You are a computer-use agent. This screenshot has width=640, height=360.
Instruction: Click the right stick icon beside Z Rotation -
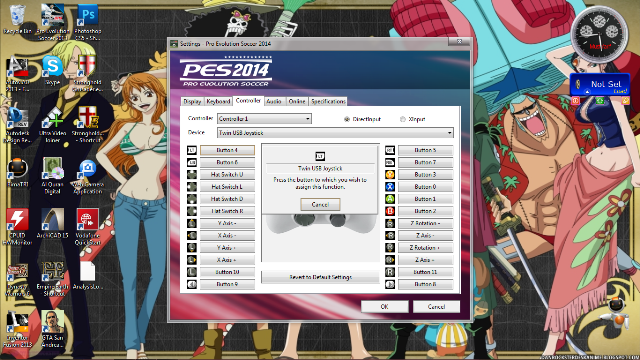(390, 223)
